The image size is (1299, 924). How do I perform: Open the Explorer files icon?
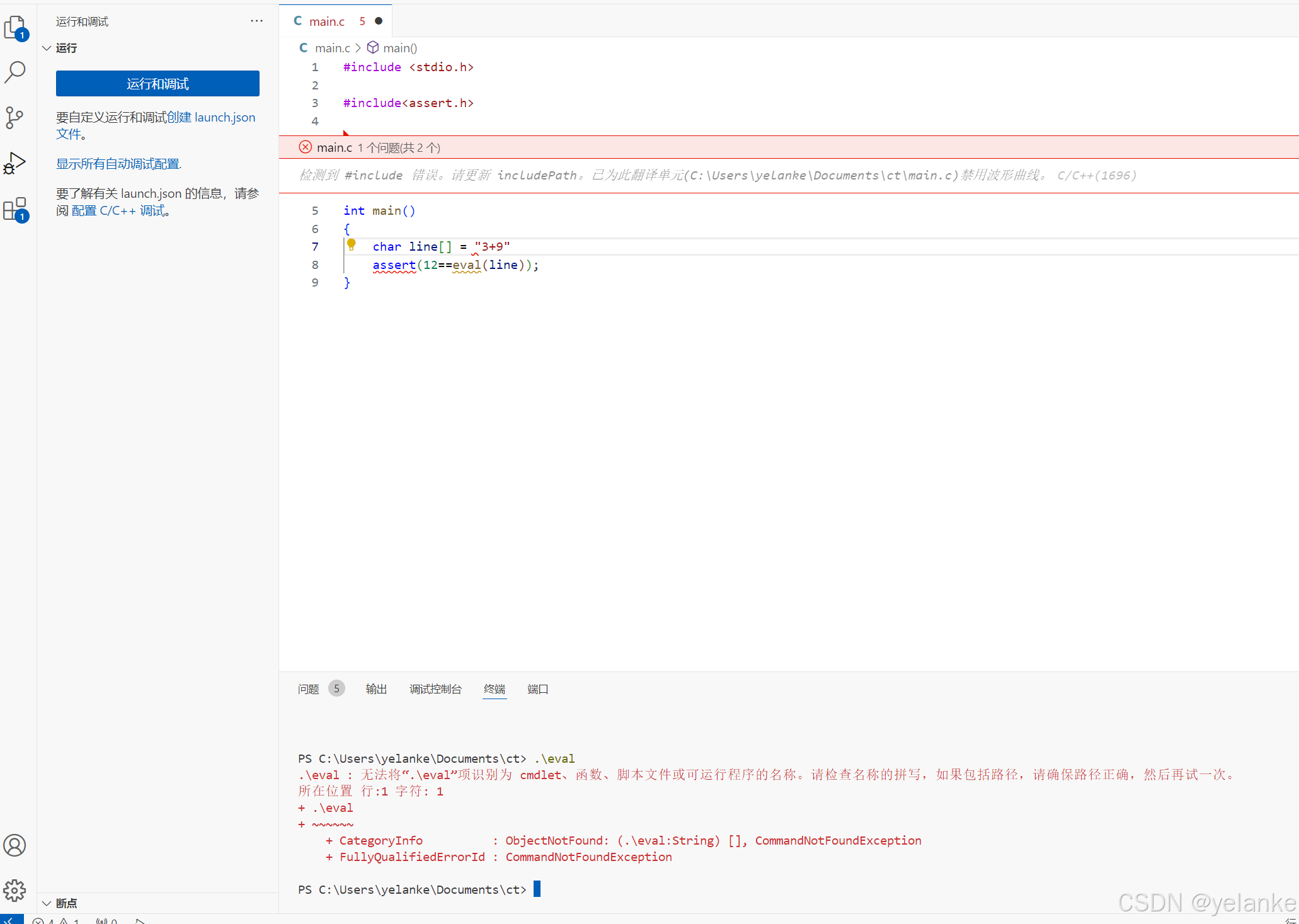point(15,27)
